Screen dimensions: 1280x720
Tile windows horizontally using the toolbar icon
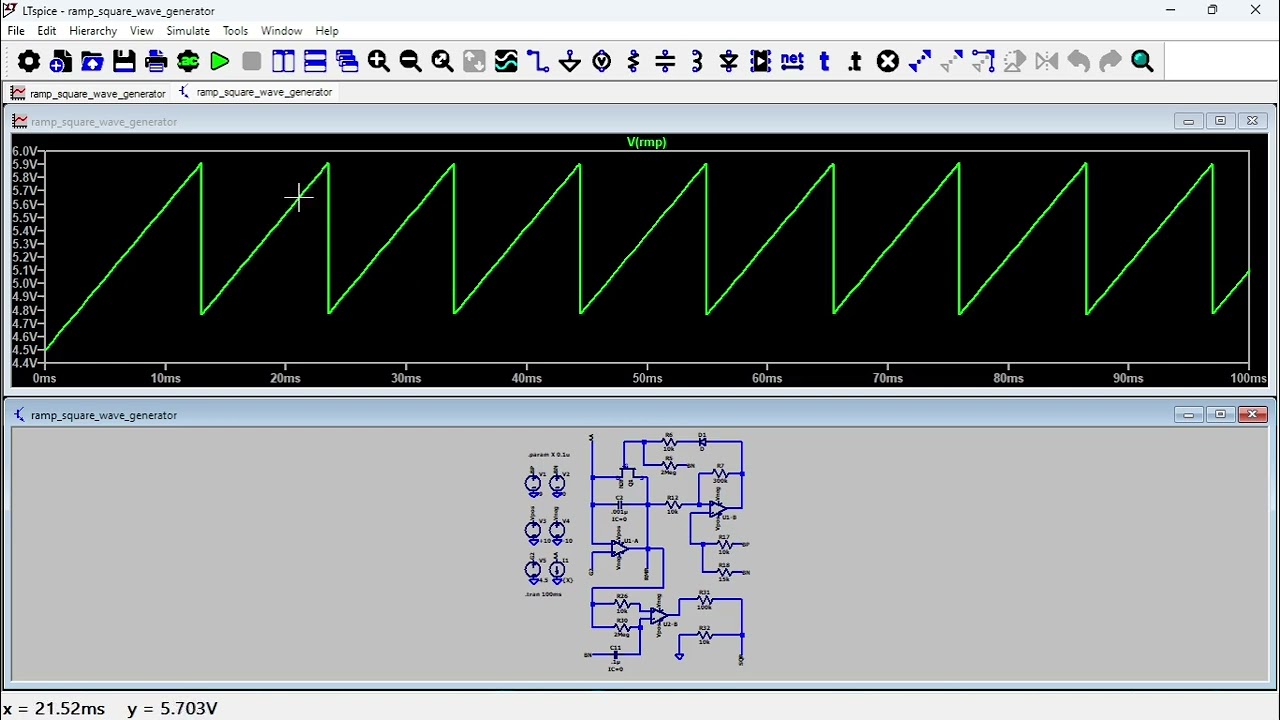[x=316, y=62]
